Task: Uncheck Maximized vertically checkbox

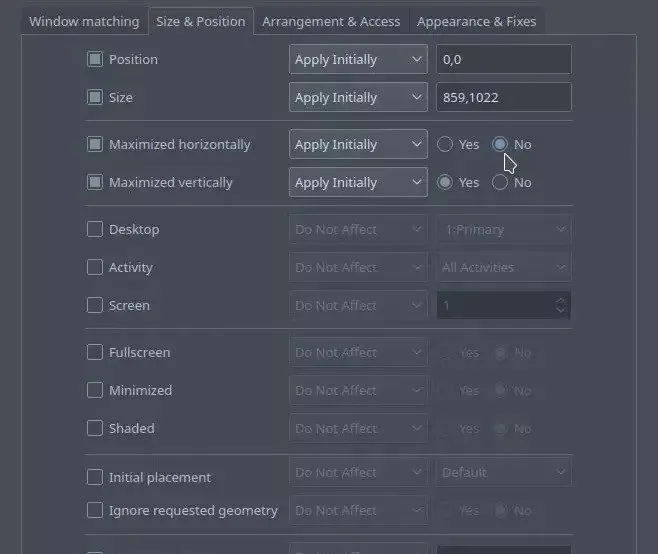Action: (x=95, y=183)
